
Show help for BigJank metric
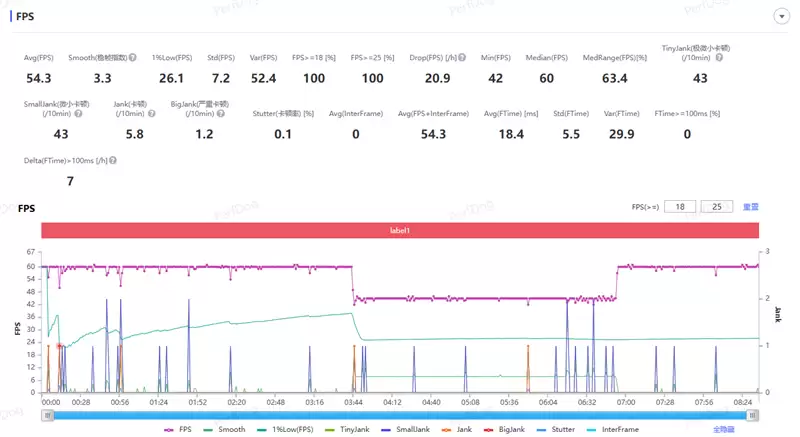[221, 114]
